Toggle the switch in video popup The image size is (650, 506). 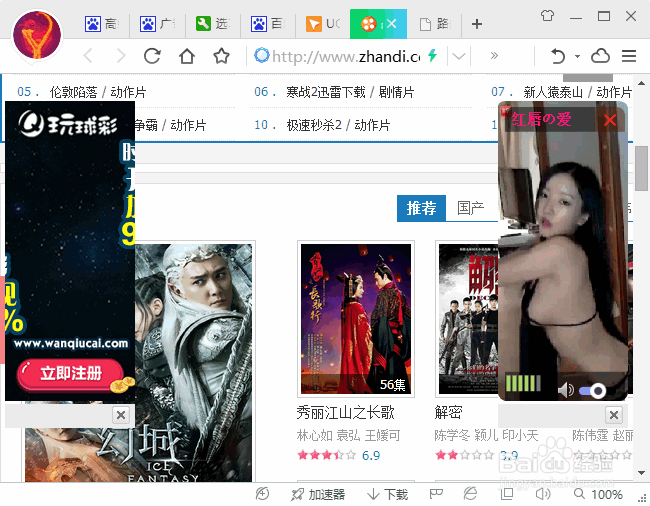tap(593, 390)
